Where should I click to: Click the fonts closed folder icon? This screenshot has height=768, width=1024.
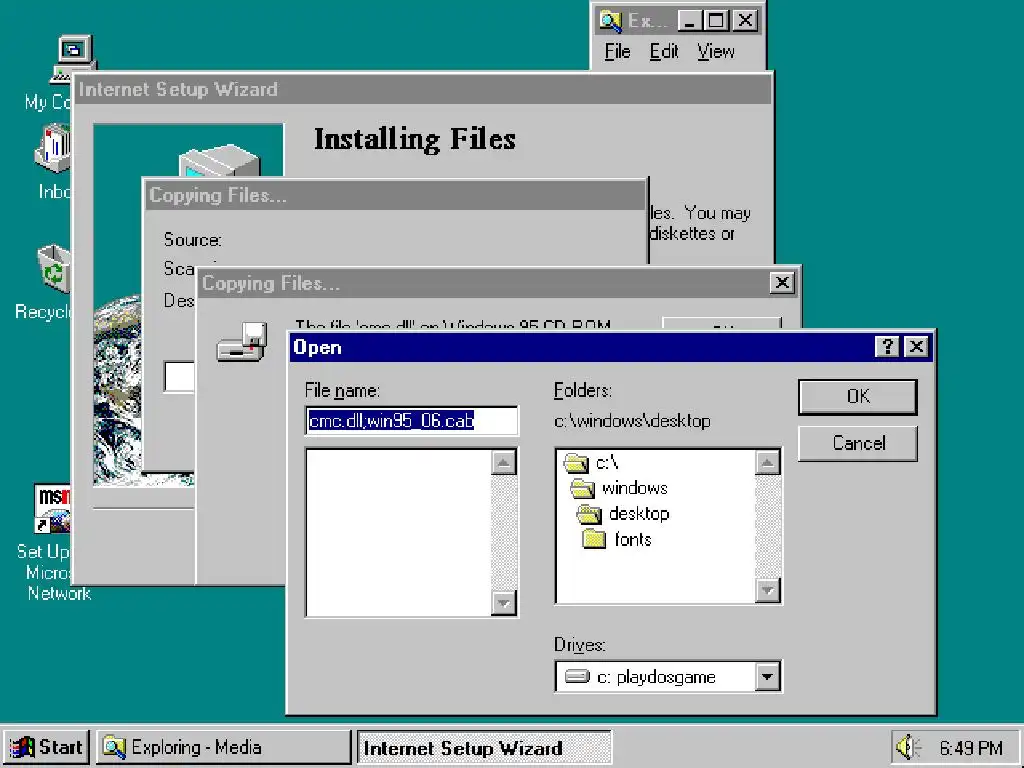(x=594, y=539)
